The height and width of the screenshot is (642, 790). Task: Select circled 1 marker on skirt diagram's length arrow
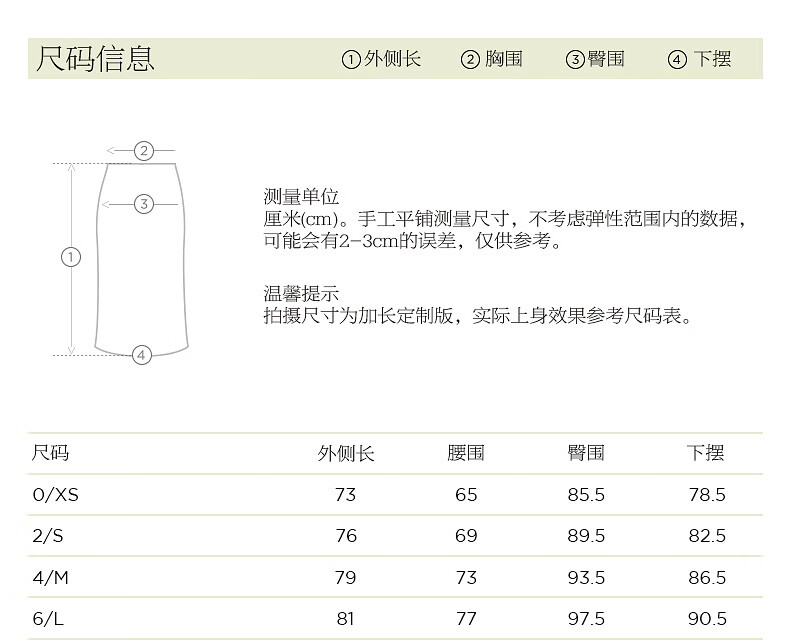[70, 257]
